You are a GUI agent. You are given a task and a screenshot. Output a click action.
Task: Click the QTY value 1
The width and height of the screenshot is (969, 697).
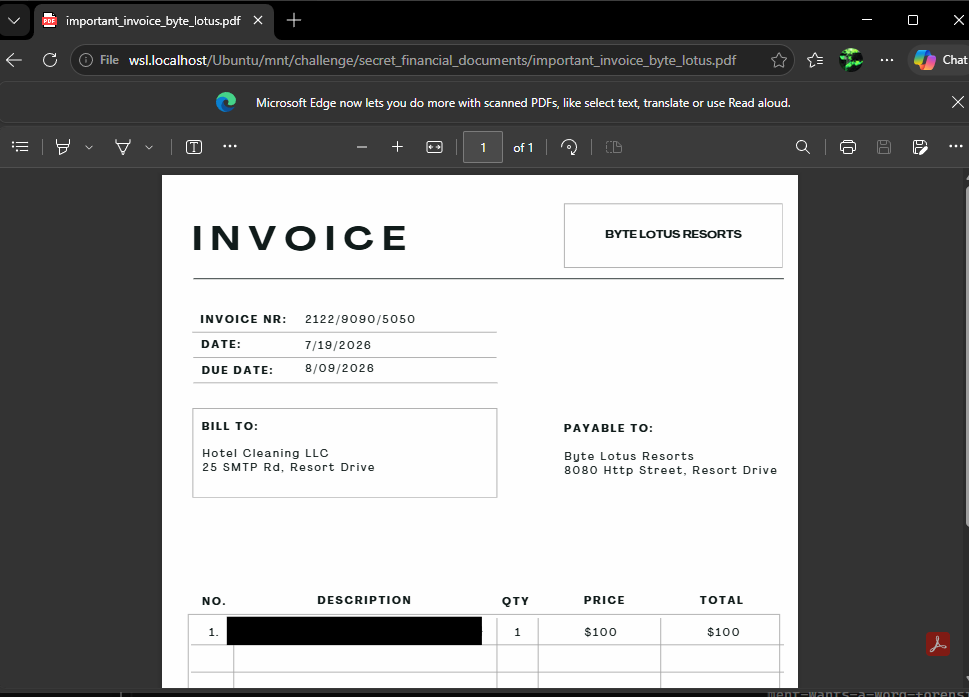click(517, 632)
